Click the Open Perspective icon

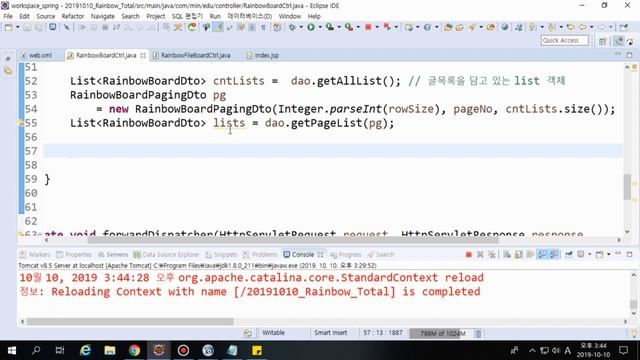pos(602,41)
